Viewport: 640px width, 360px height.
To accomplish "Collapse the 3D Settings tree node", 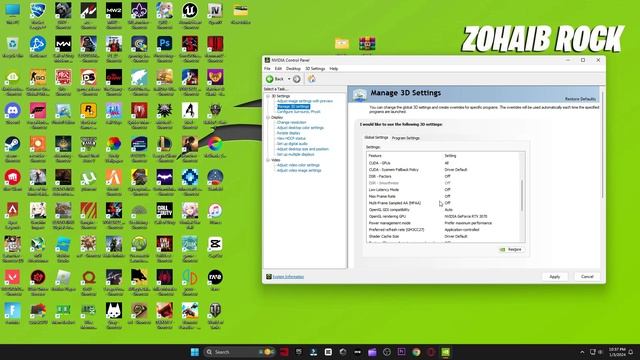I will point(268,96).
